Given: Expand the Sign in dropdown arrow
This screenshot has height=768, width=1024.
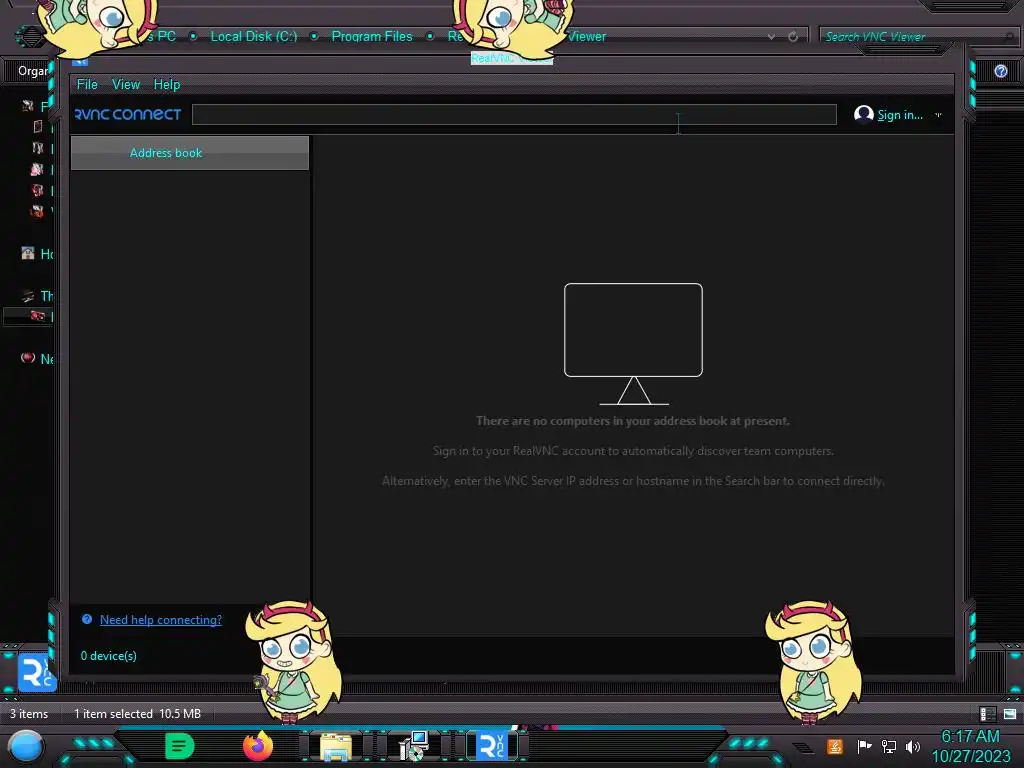Looking at the screenshot, I should tap(938, 115).
